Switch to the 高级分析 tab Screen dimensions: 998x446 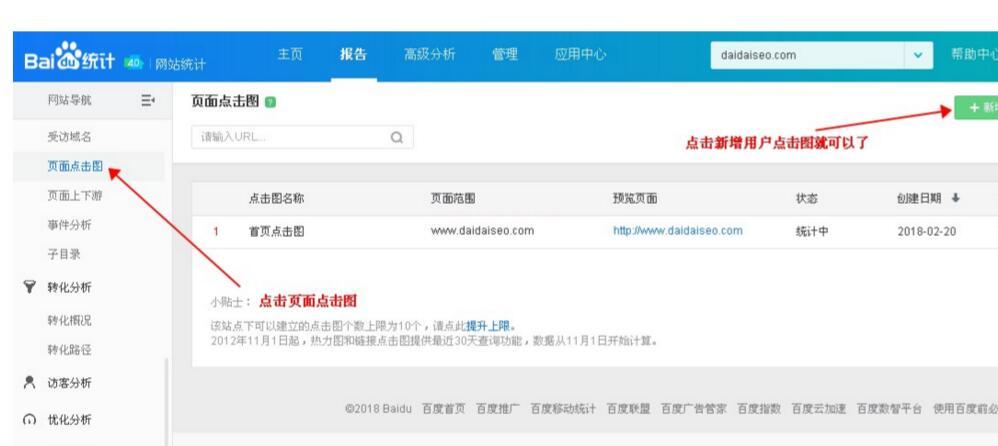[x=429, y=54]
